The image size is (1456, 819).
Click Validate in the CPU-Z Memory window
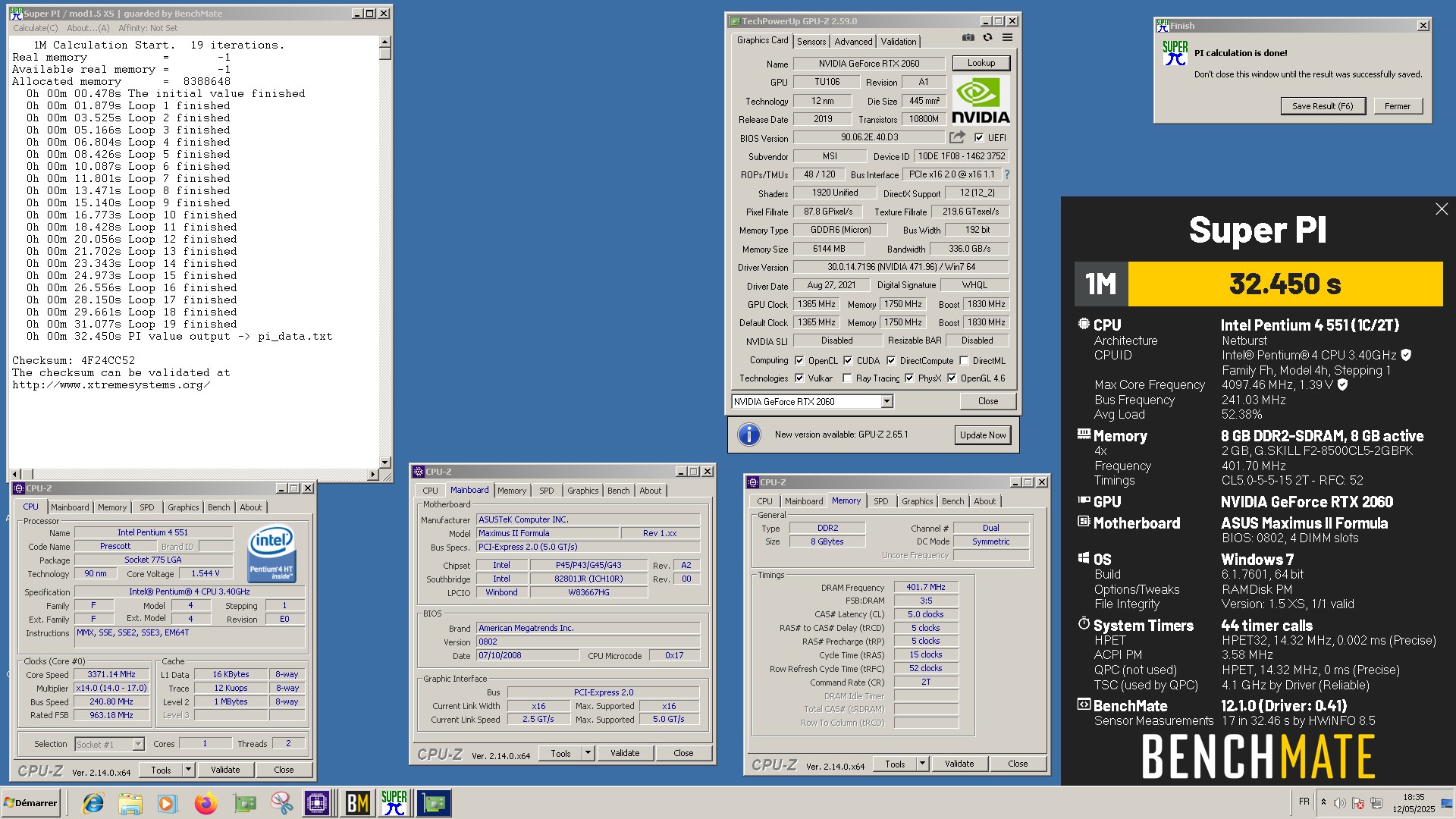coord(959,764)
